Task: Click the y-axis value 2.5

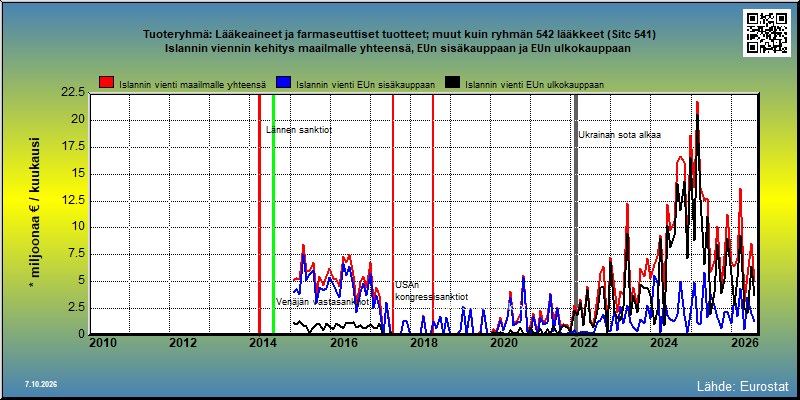Action: click(x=75, y=308)
